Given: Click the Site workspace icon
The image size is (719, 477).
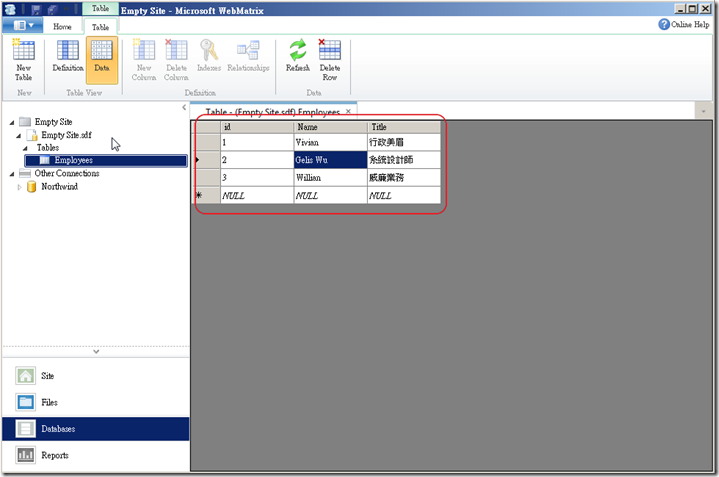Looking at the screenshot, I should [x=25, y=376].
